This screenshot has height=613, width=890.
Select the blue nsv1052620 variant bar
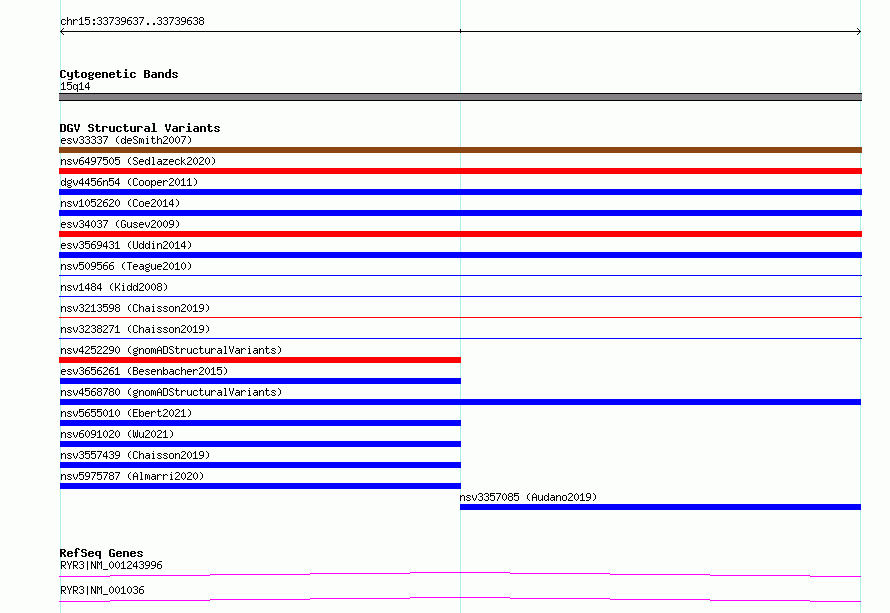[x=460, y=213]
